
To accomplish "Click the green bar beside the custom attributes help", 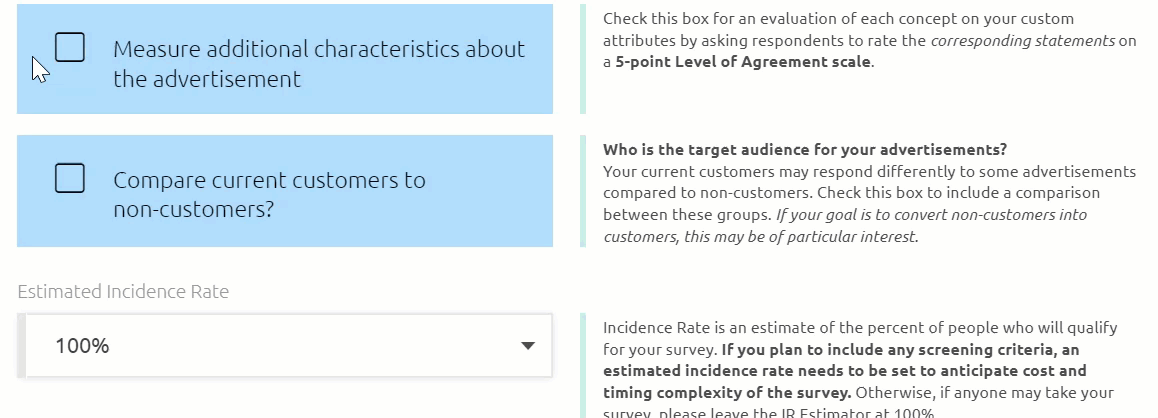I will [x=583, y=59].
